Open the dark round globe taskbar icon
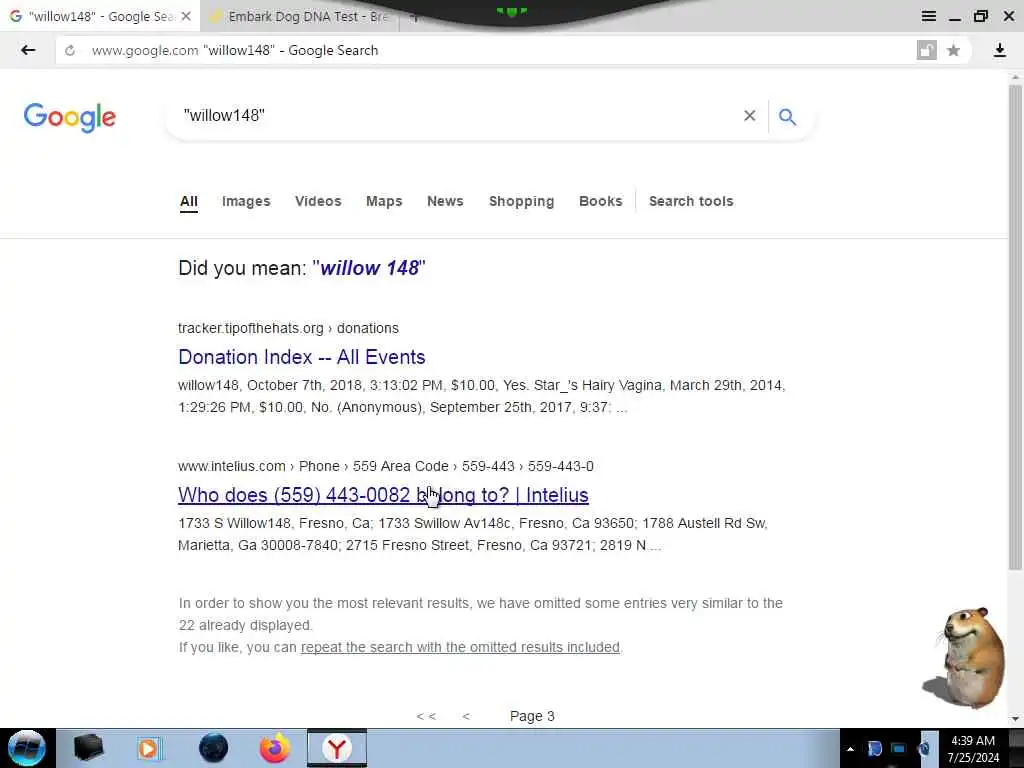 coord(213,748)
